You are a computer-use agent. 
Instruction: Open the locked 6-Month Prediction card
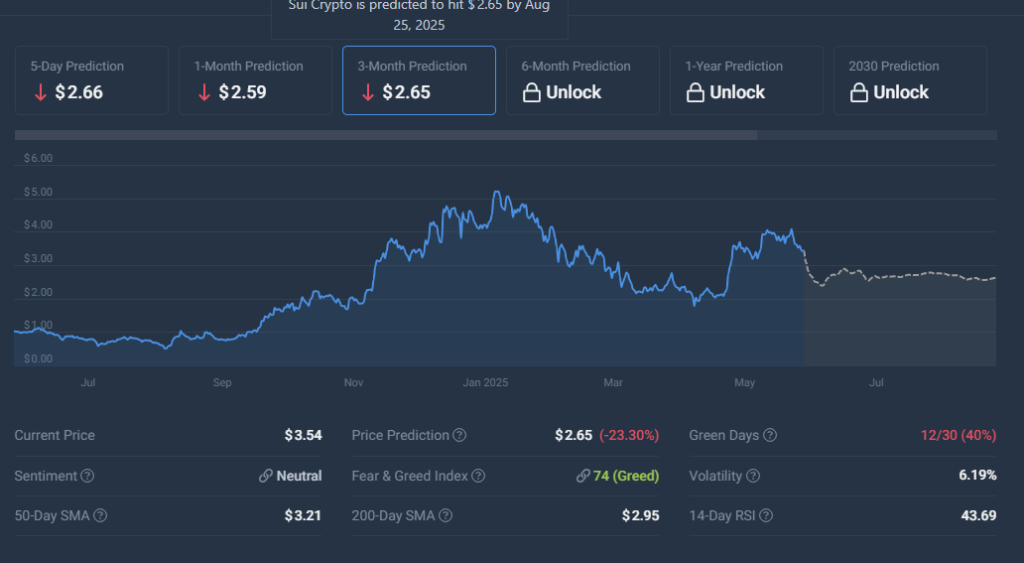(583, 80)
